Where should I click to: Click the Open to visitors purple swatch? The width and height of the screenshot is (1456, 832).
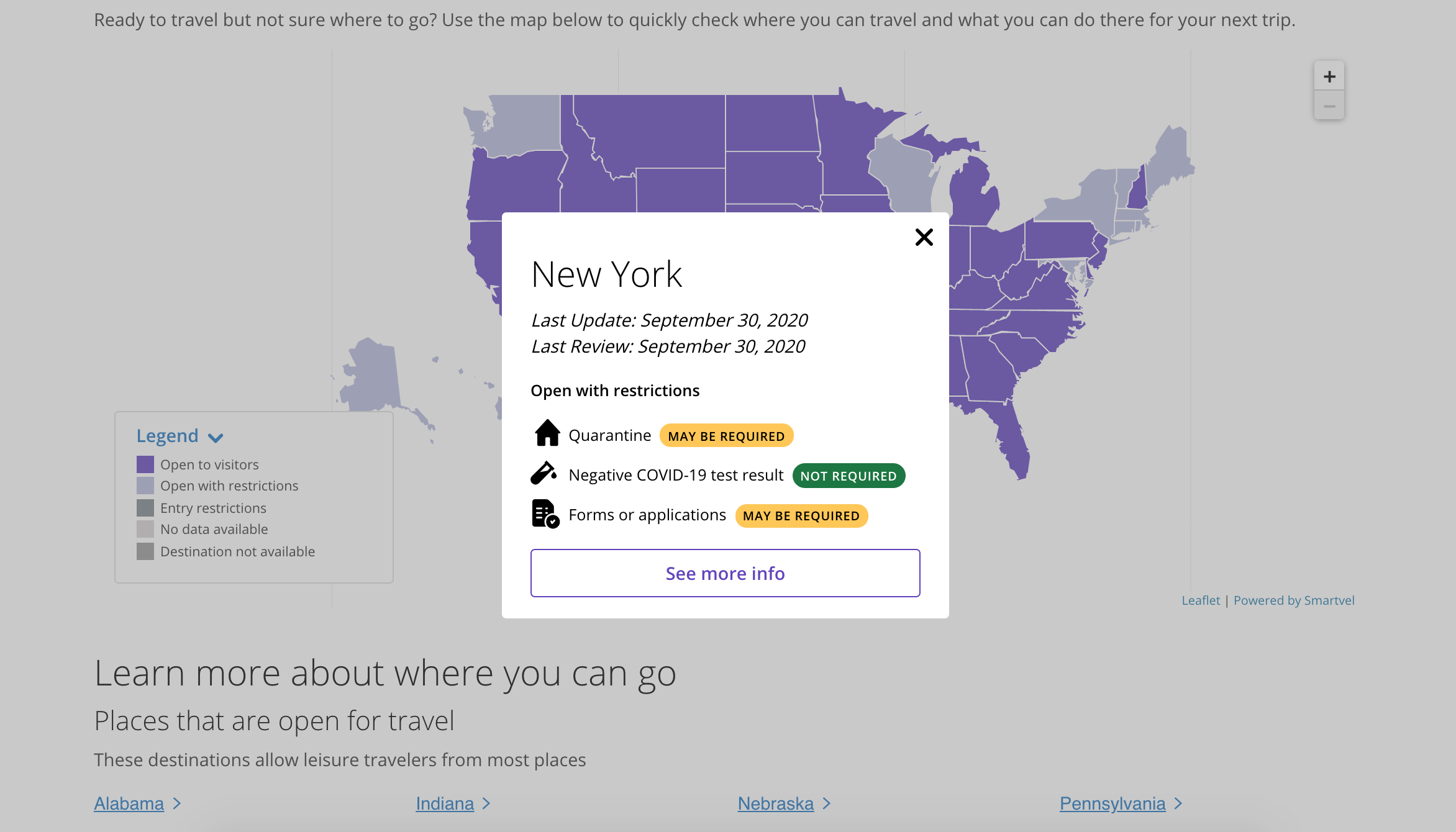pyautogui.click(x=145, y=464)
